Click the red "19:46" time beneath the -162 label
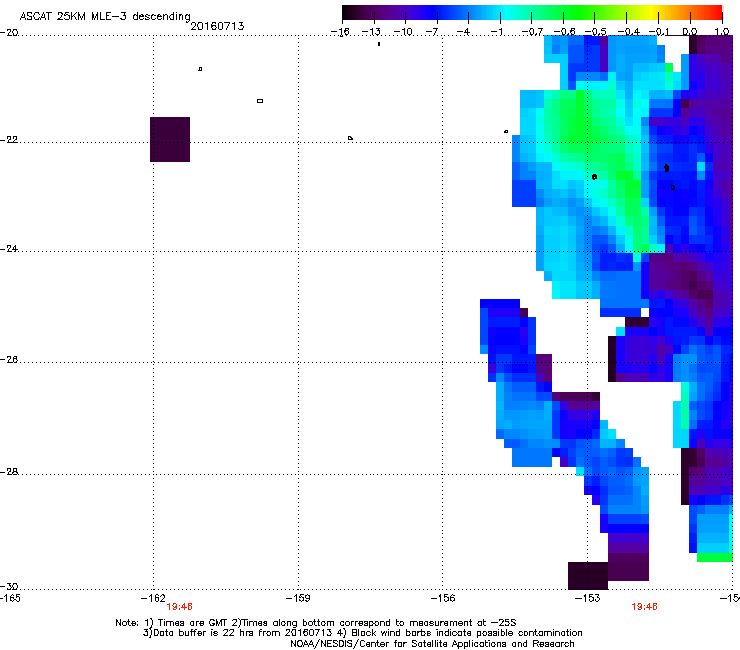Viewport: 740px width, 650px height. tap(179, 607)
